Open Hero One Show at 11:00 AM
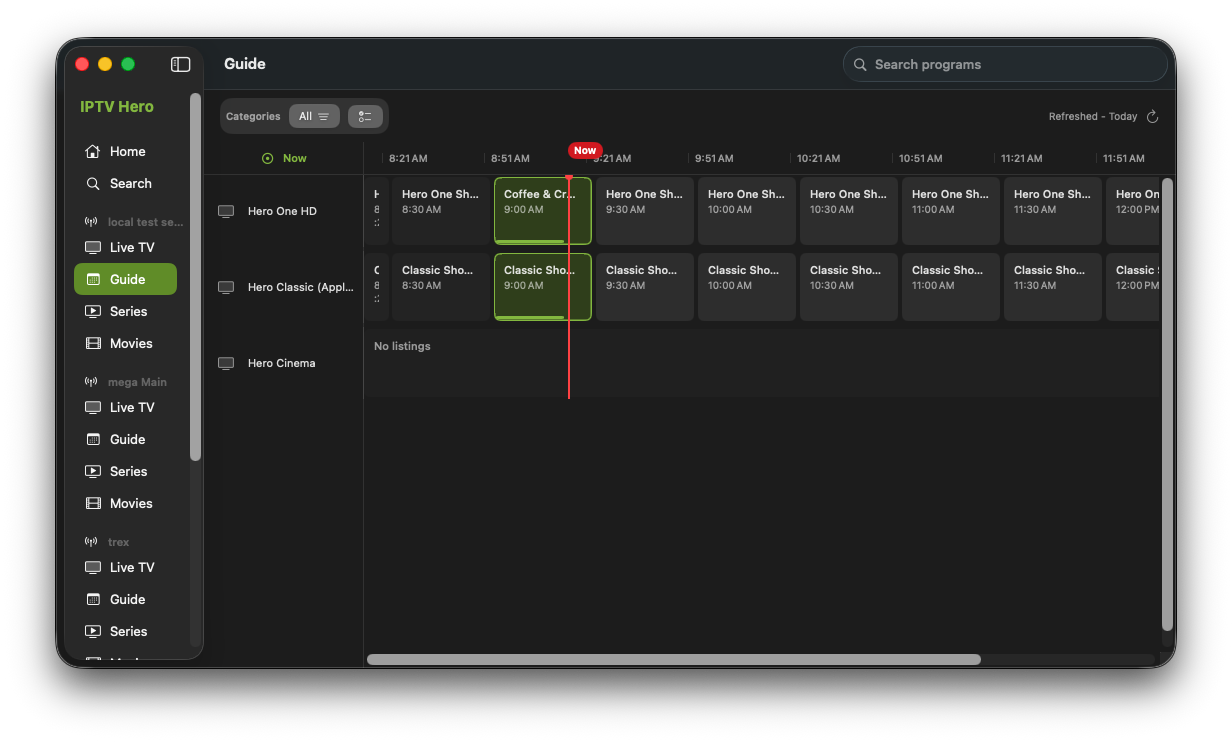 tap(951, 211)
